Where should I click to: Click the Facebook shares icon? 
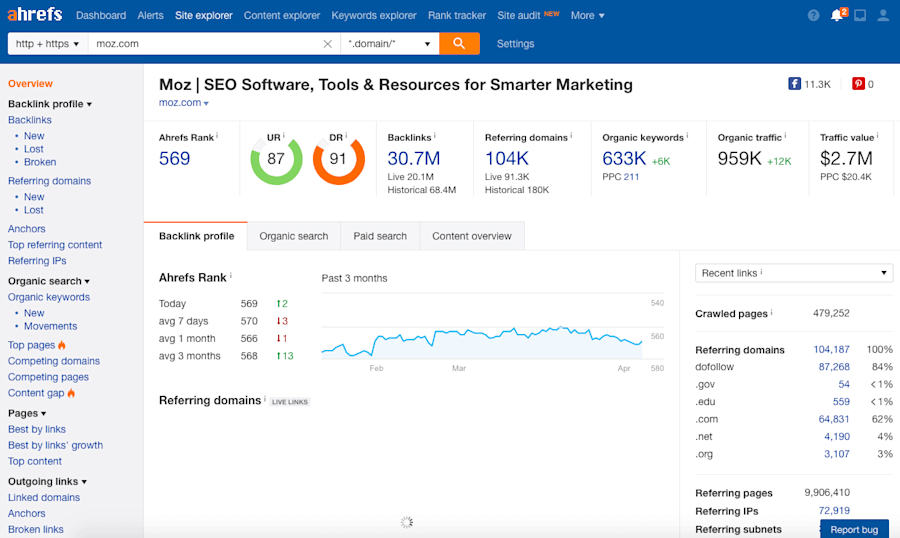[x=795, y=84]
